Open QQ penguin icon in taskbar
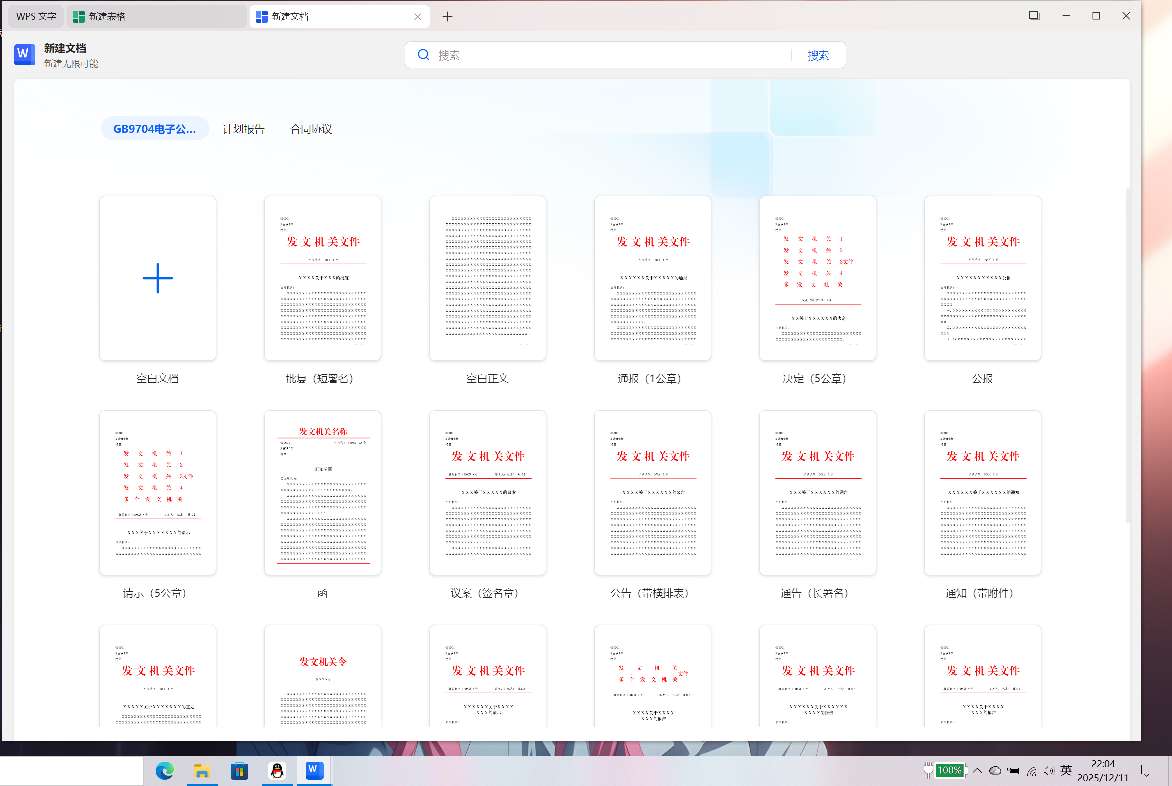This screenshot has height=786, width=1172. [x=277, y=770]
